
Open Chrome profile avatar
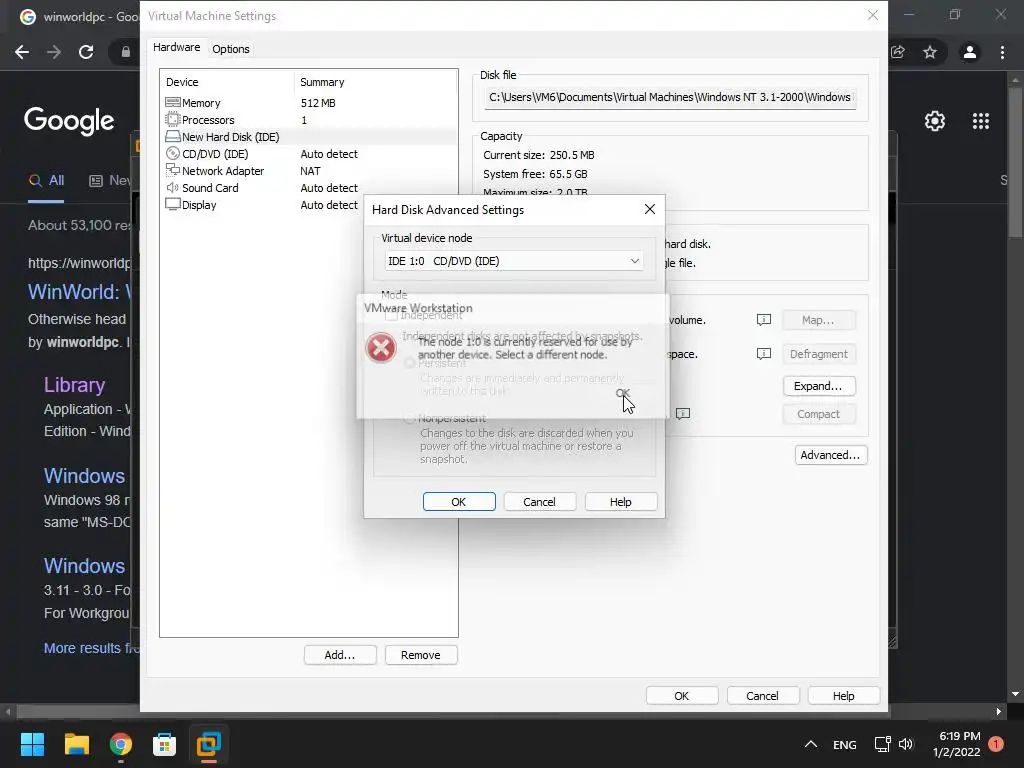[x=970, y=52]
